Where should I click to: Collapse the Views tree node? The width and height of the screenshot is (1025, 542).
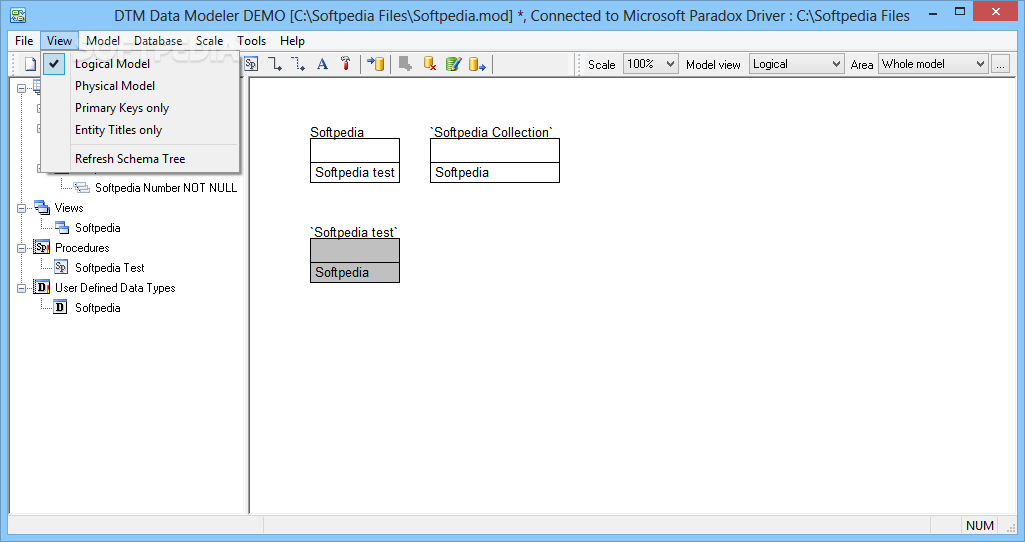(x=22, y=208)
